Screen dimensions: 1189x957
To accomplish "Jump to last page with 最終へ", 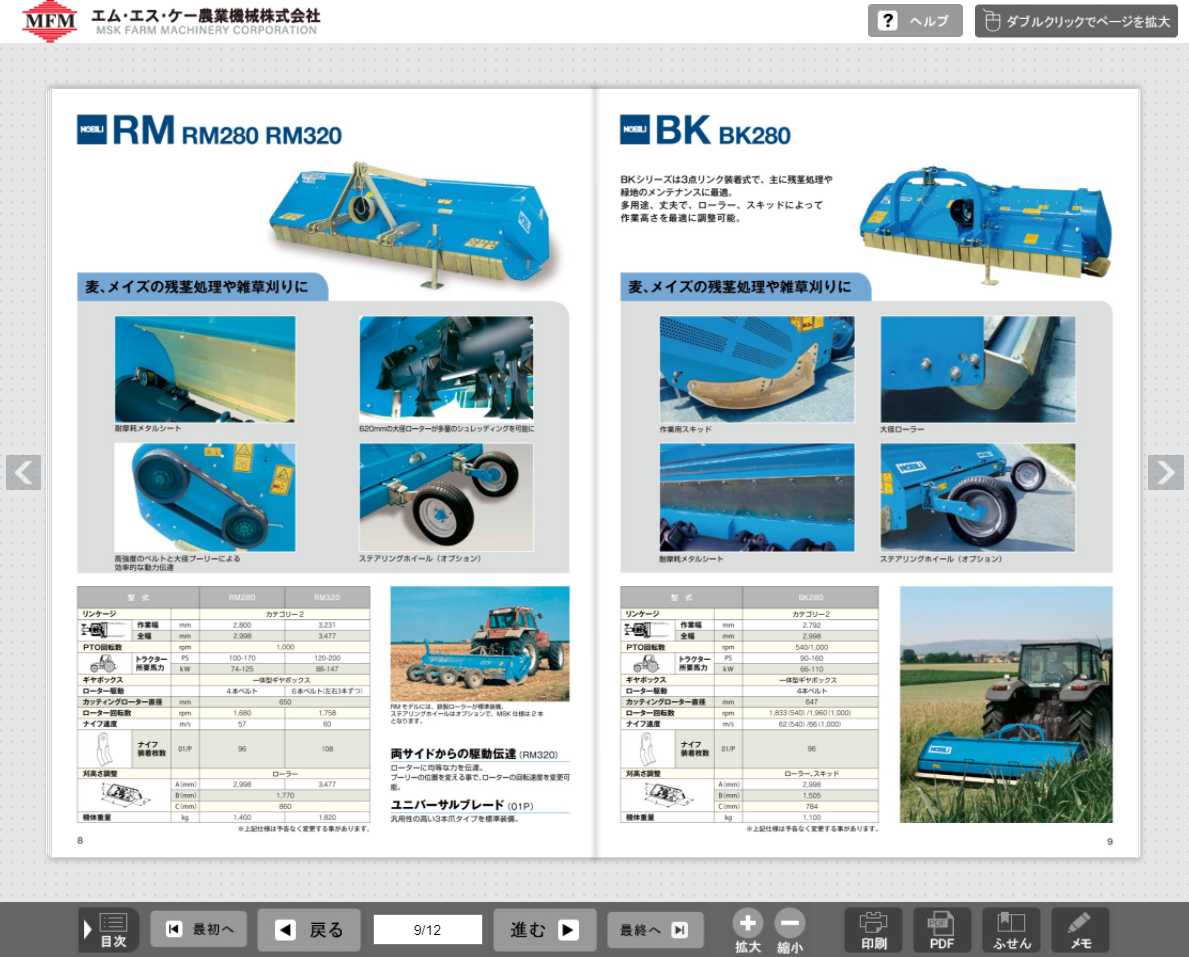I will [655, 929].
